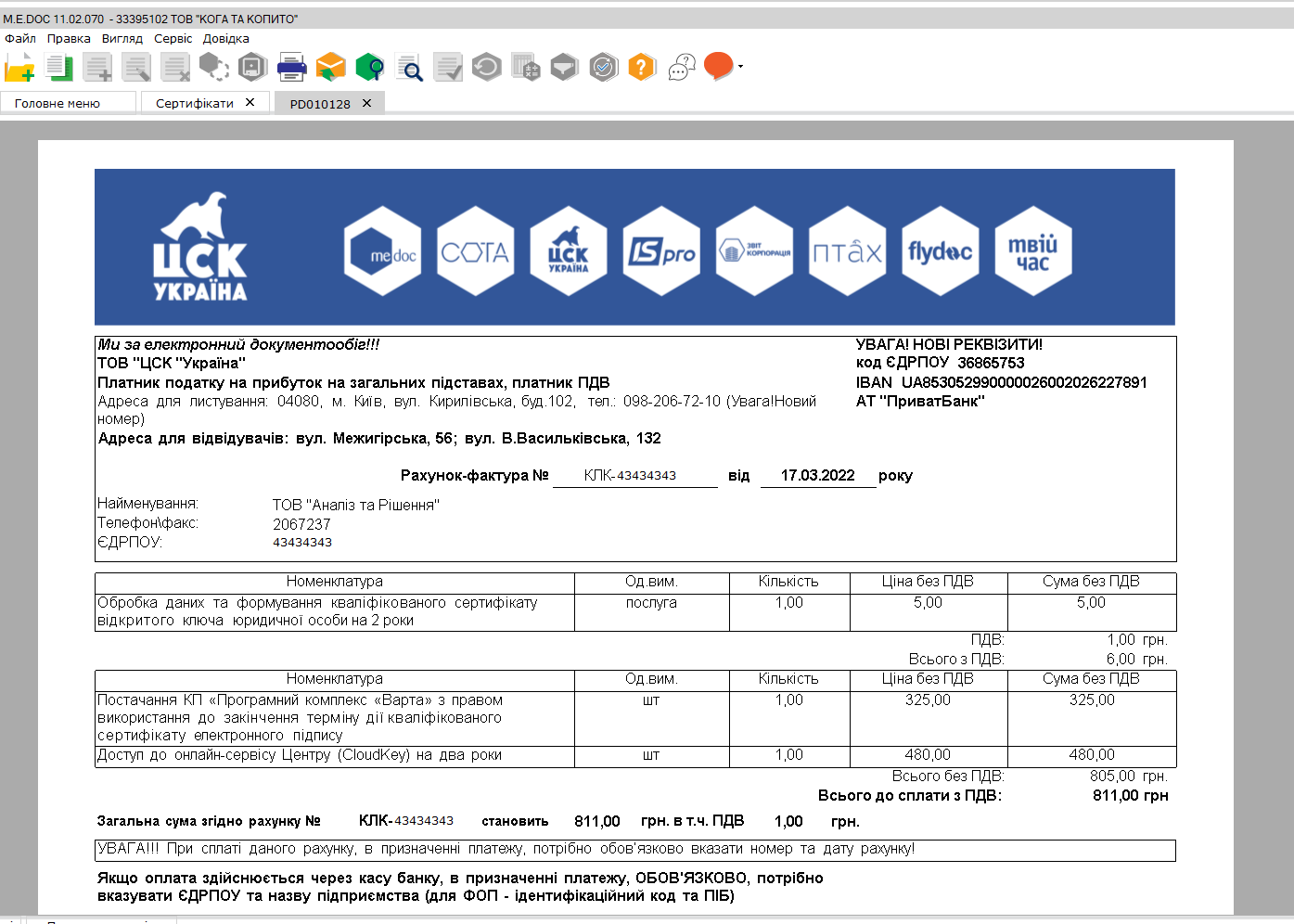The height and width of the screenshot is (924, 1294).
Task: Click the grey hexagon funnel filter icon
Action: coord(564,68)
